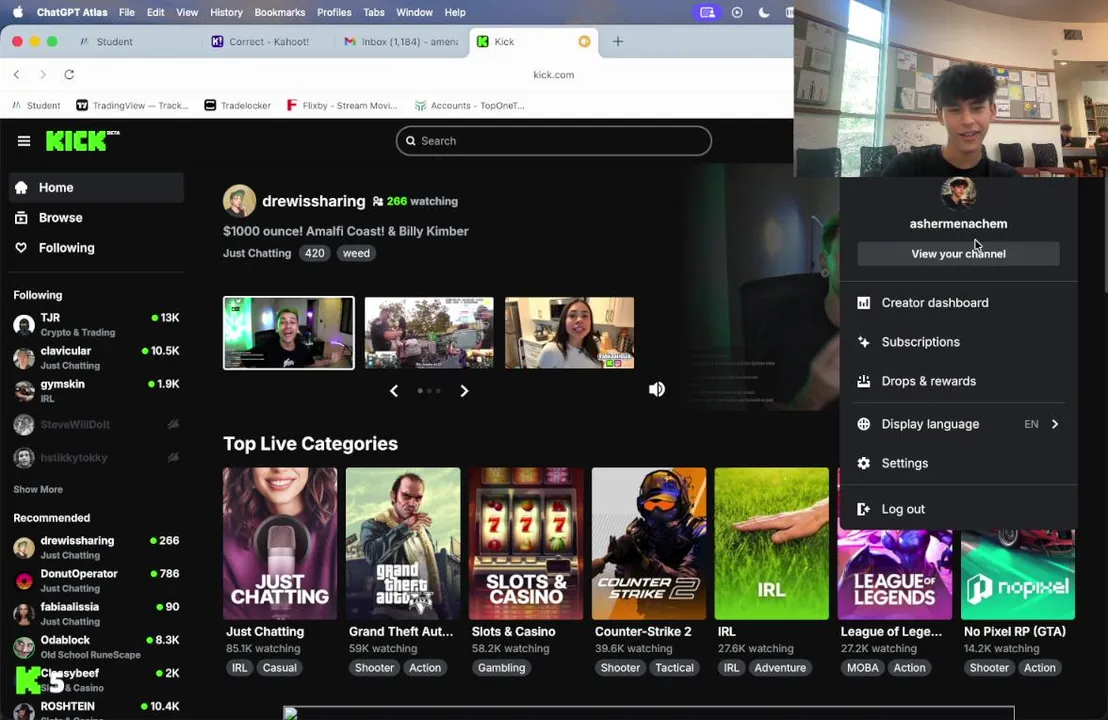Select first featured stream thumbnail
1108x720 pixels.
(x=288, y=333)
